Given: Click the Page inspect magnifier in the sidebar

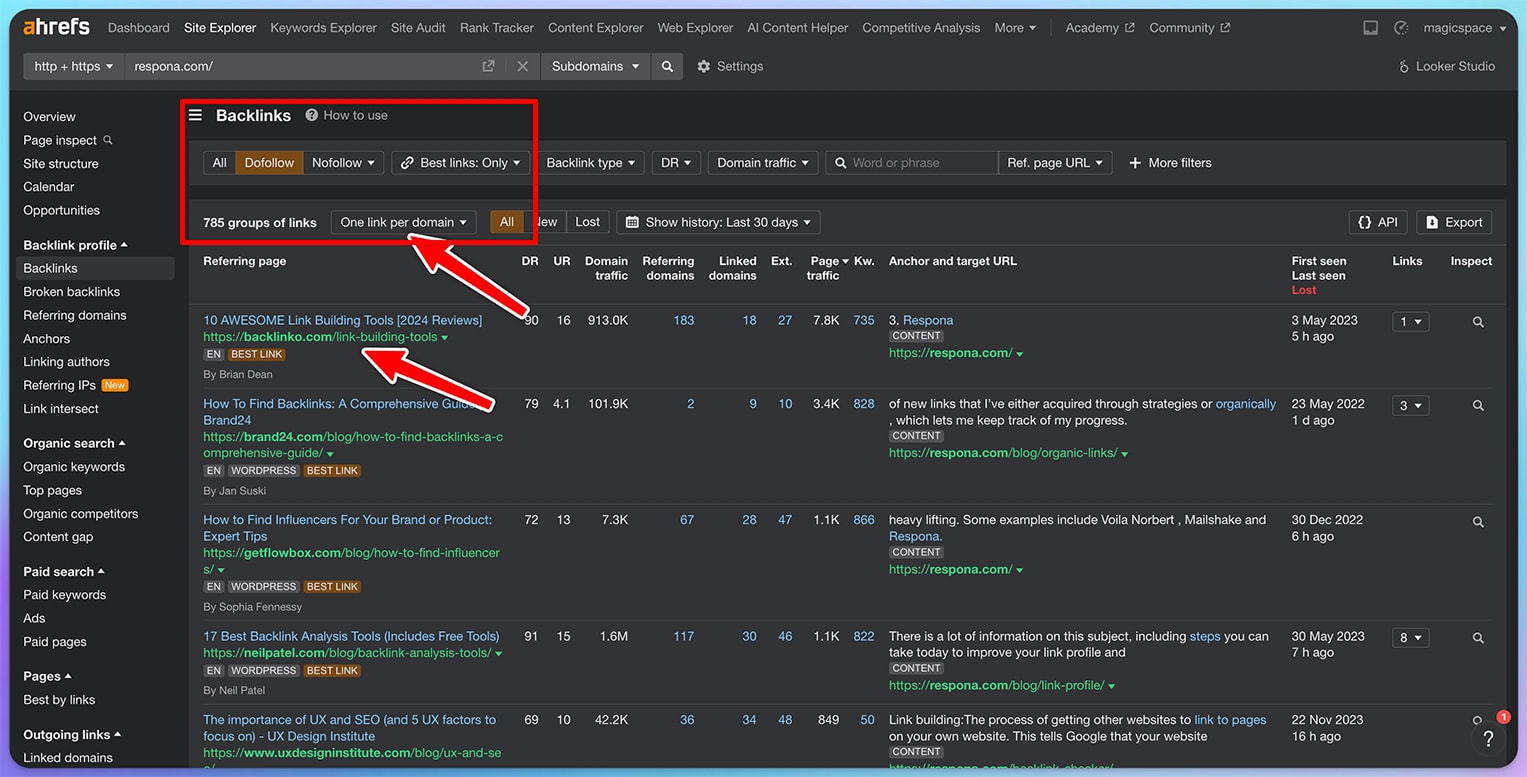Looking at the screenshot, I should pyautogui.click(x=107, y=140).
